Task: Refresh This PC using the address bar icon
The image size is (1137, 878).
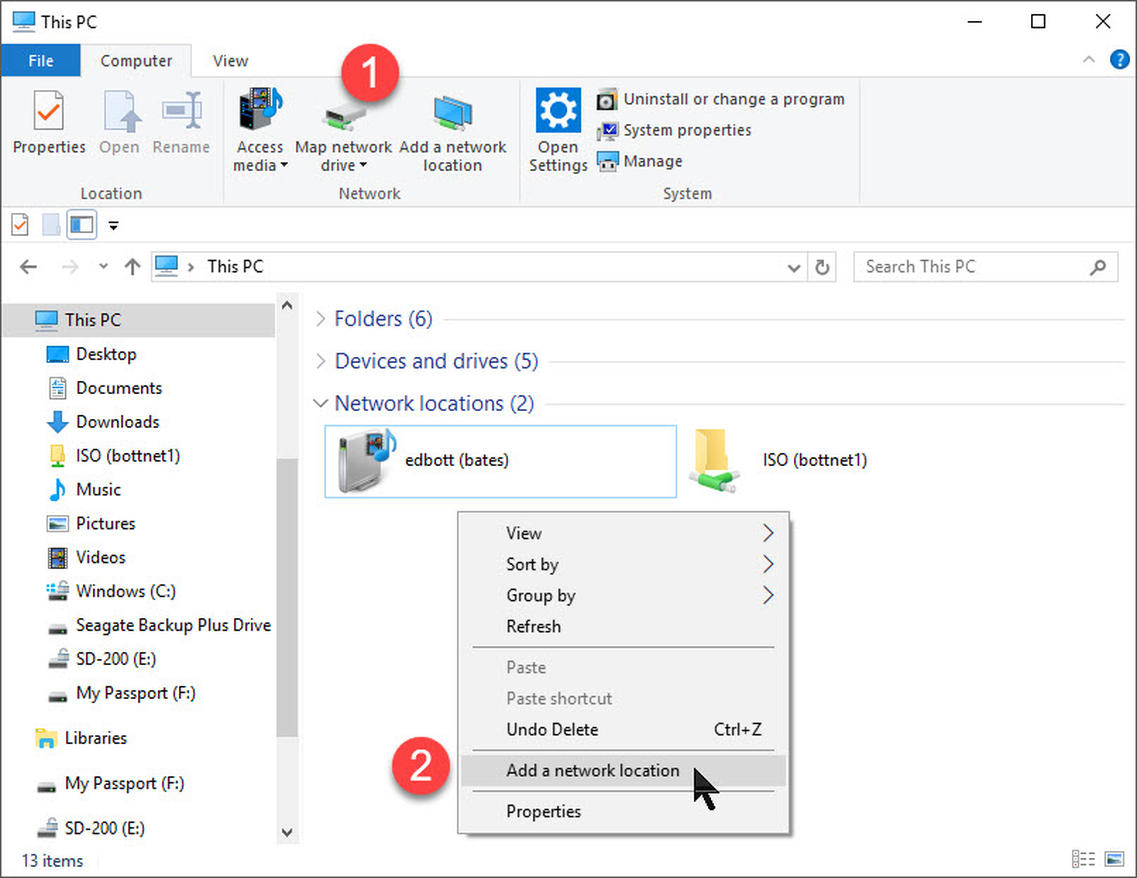Action: click(x=822, y=266)
